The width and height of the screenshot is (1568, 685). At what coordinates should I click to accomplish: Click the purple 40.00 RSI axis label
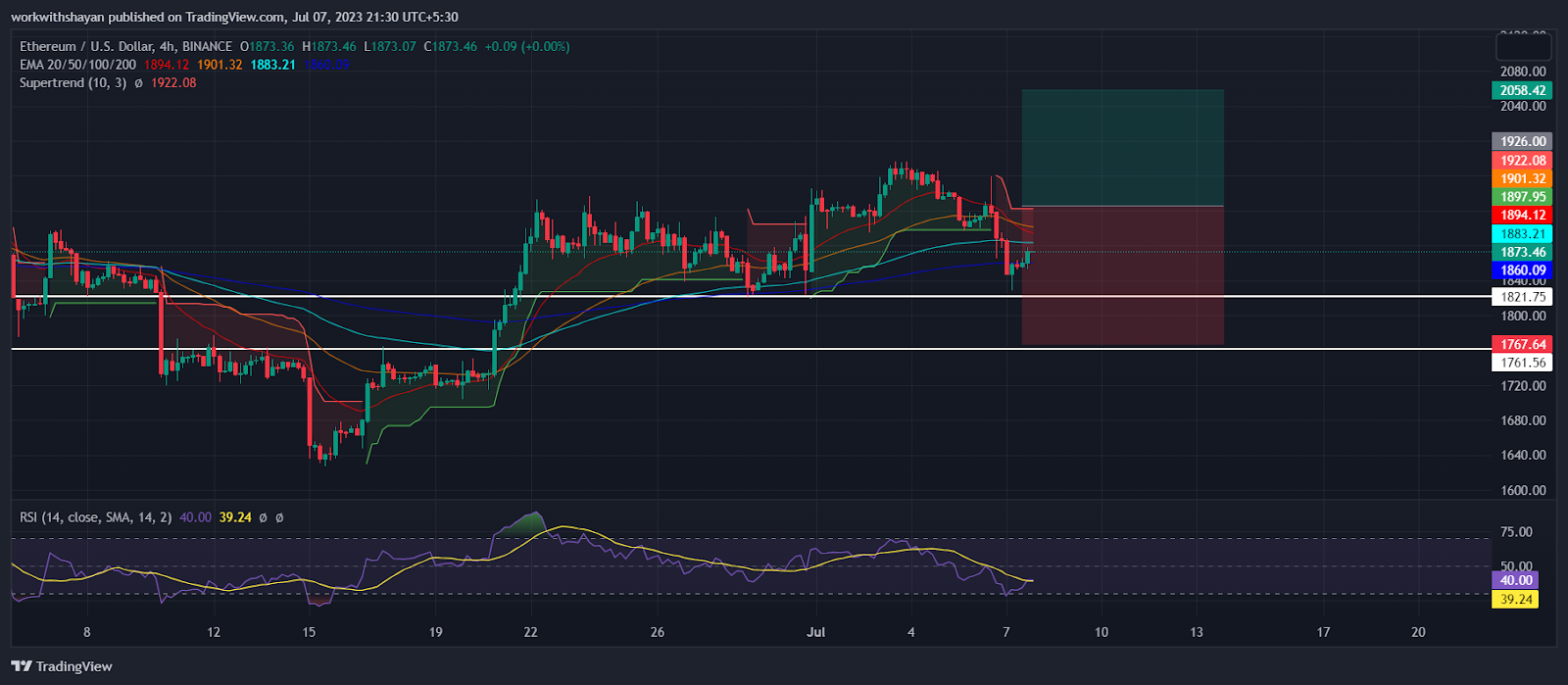(x=1515, y=580)
